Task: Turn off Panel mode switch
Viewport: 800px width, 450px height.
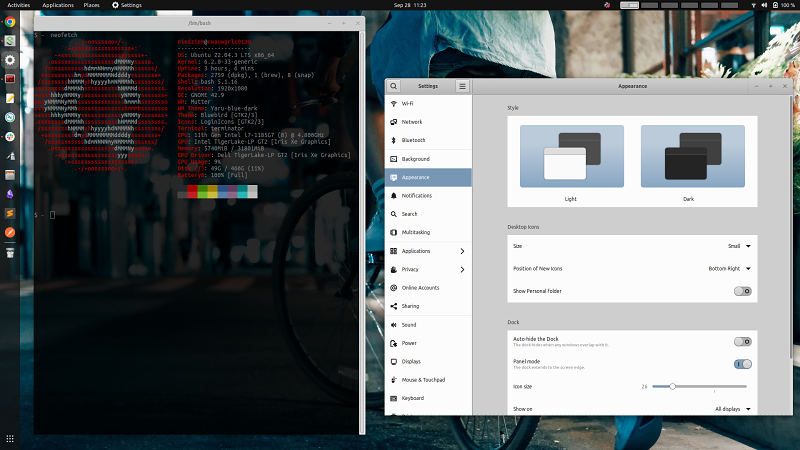Action: [742, 365]
